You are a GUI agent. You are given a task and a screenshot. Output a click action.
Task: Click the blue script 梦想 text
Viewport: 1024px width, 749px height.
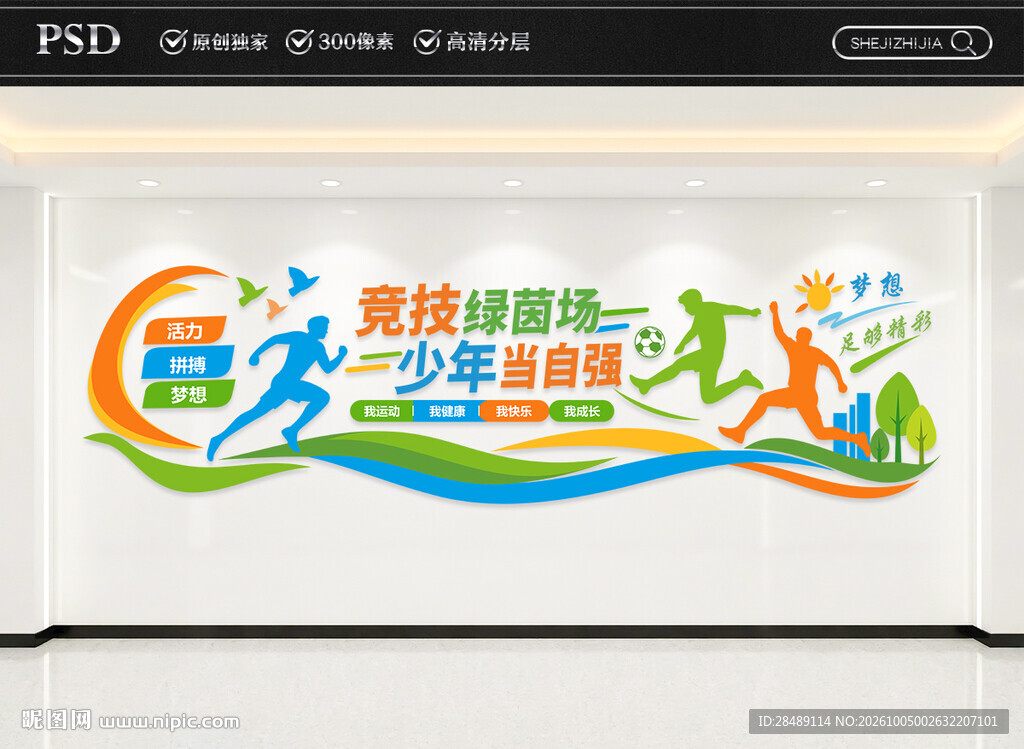click(x=876, y=285)
